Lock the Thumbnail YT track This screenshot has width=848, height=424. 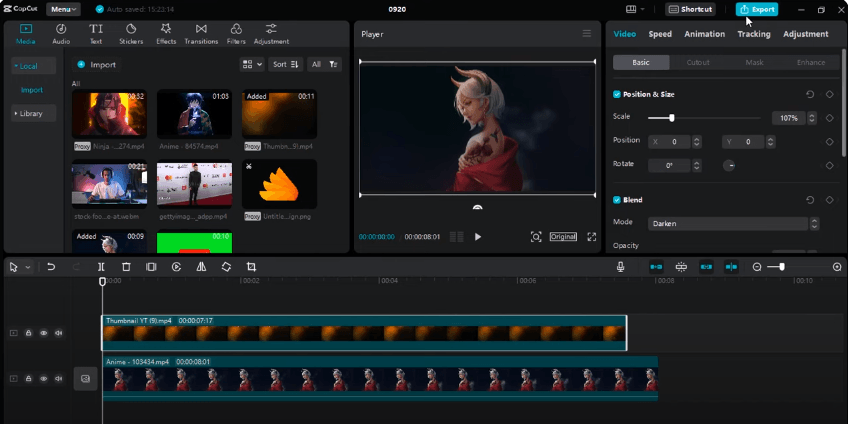click(29, 333)
